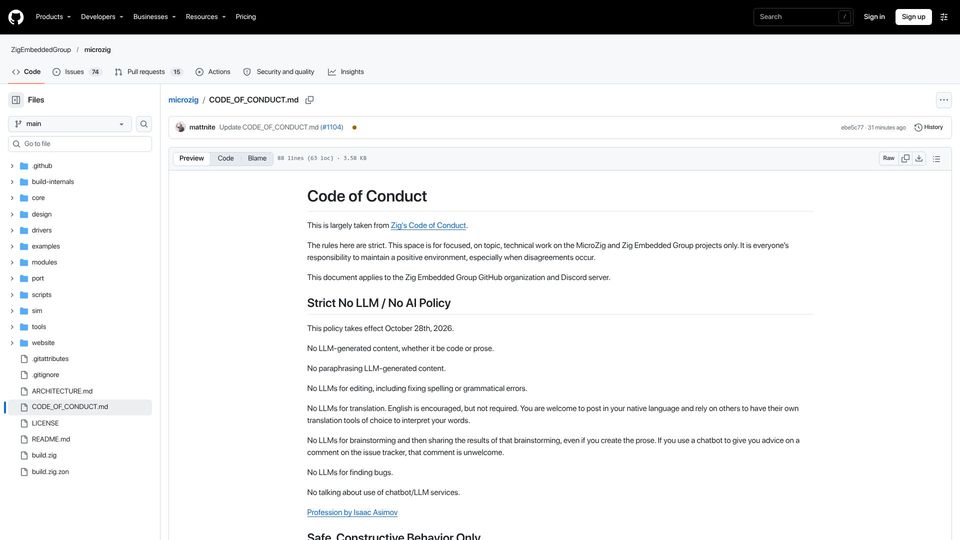Open README.md in file tree

pyautogui.click(x=51, y=440)
